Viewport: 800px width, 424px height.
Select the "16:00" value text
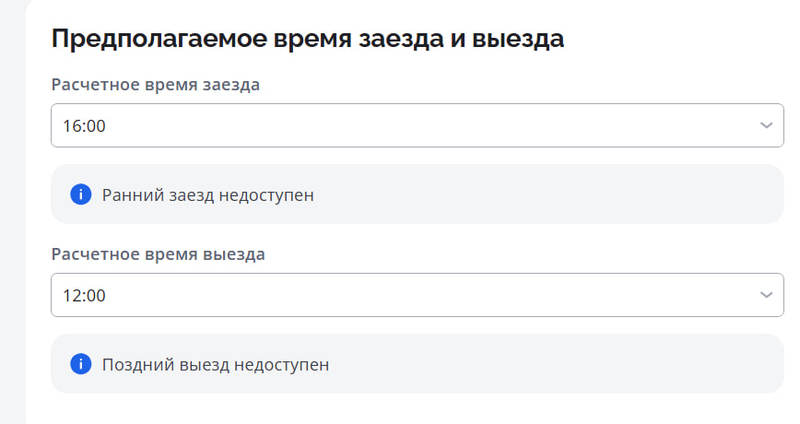point(85,126)
